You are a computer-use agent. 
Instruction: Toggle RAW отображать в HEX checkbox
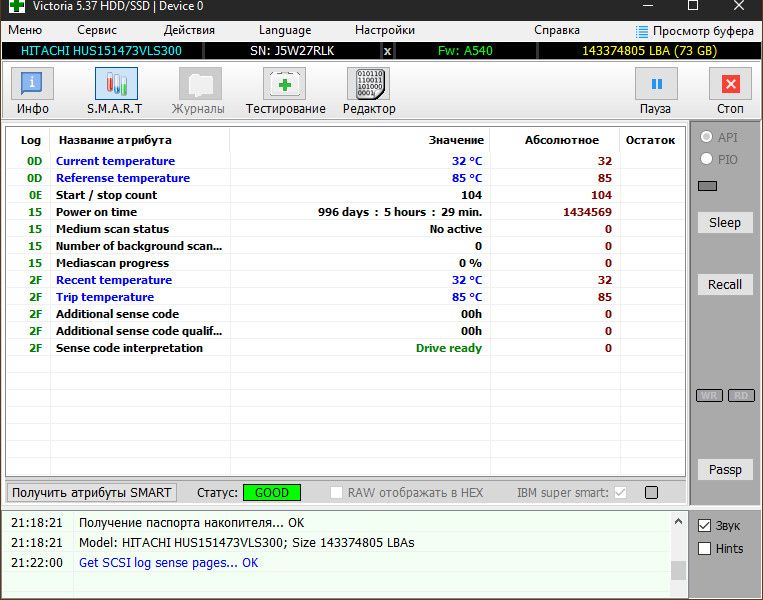[x=336, y=492]
